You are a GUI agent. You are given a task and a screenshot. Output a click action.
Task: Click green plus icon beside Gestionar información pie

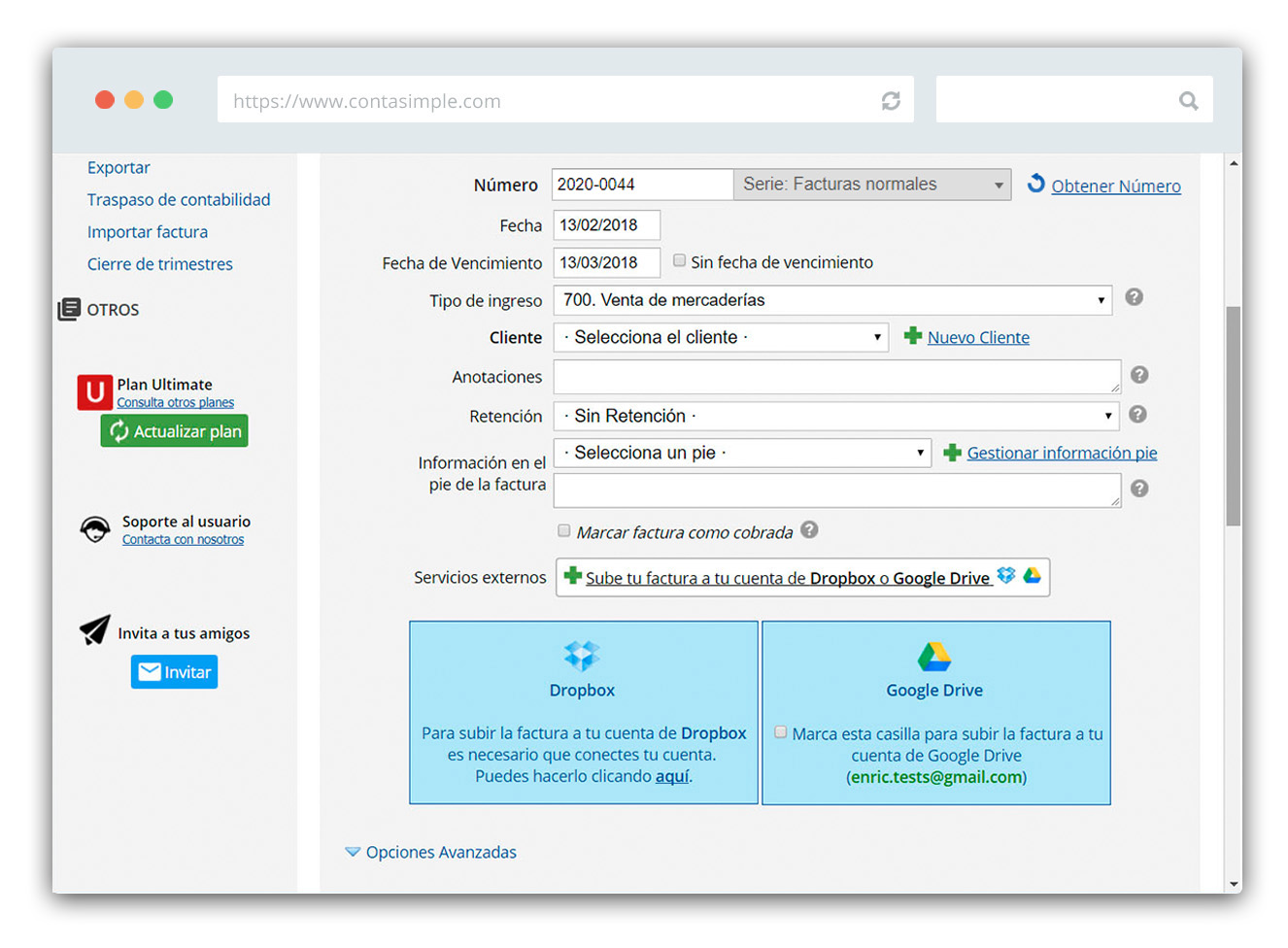pyautogui.click(x=953, y=453)
